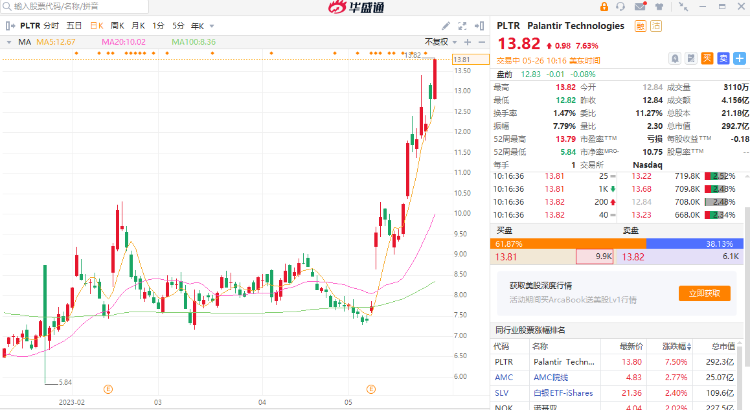This screenshot has height=410, width=750.
Task: Click the magnifier search icon
Action: (7, 6)
